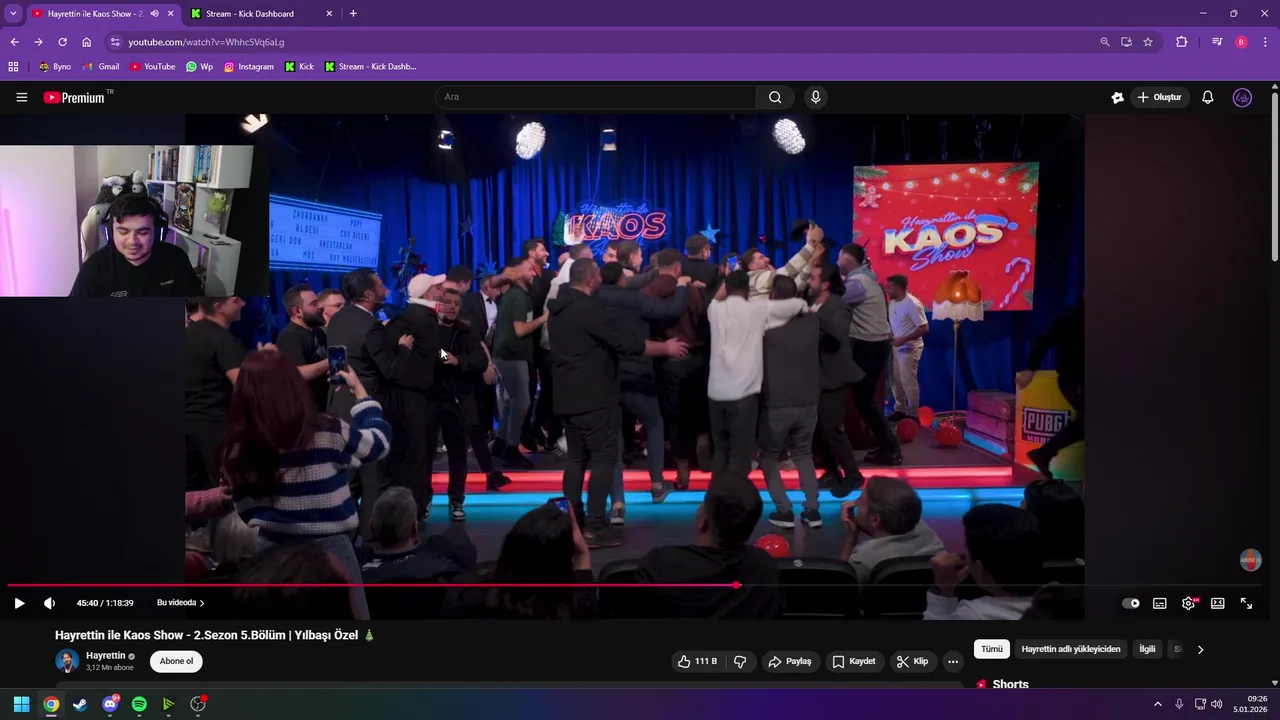Enter full screen mode
The height and width of the screenshot is (720, 1280).
point(1246,603)
